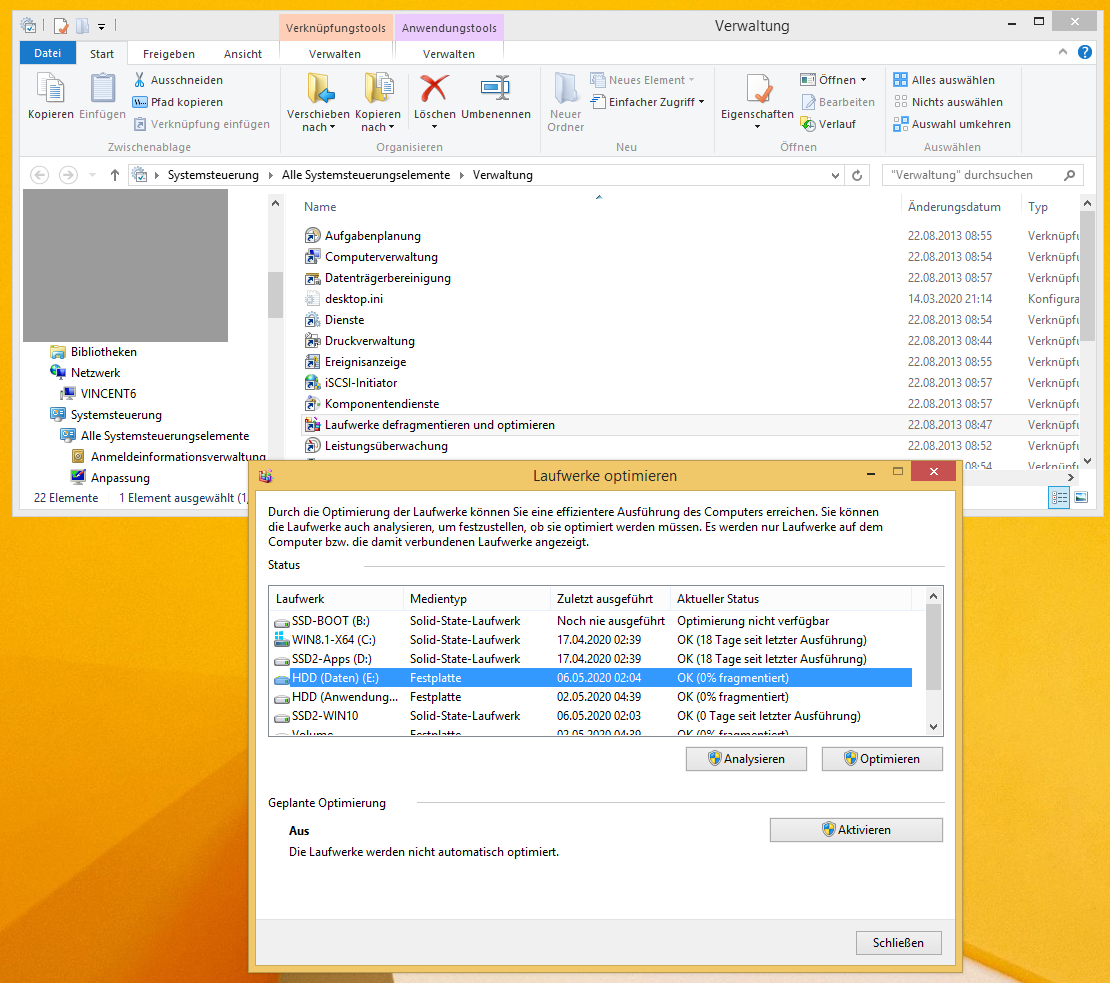Image resolution: width=1110 pixels, height=983 pixels.
Task: Select Ausschneiden scissors command
Action: point(178,80)
